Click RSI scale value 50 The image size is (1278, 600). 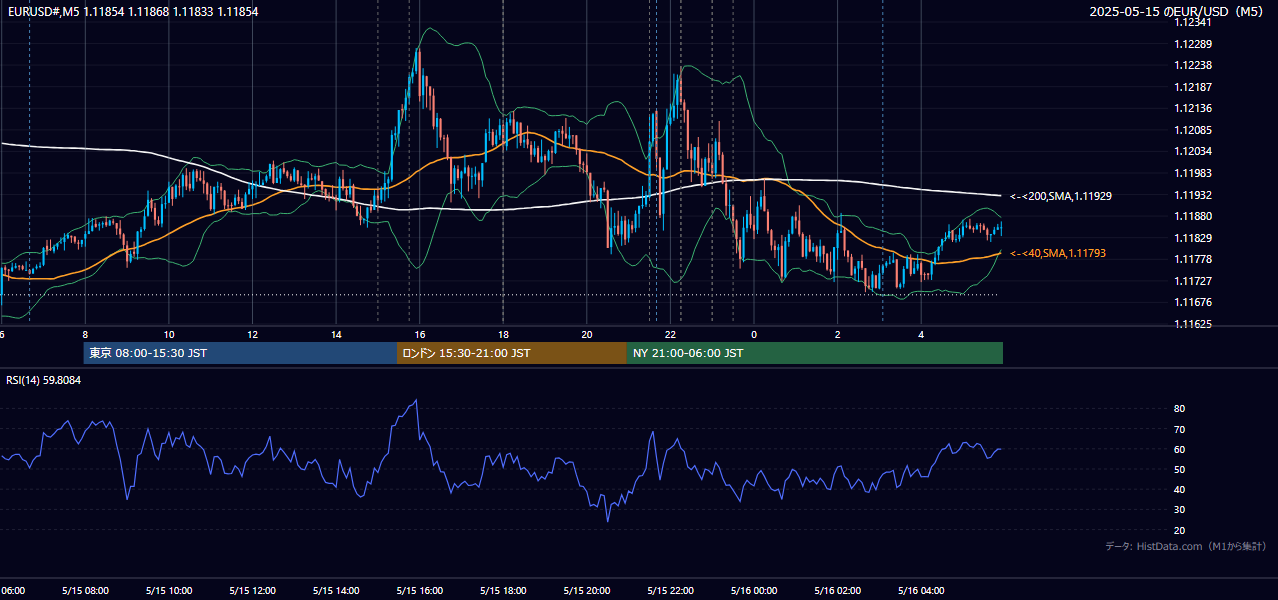(1179, 469)
